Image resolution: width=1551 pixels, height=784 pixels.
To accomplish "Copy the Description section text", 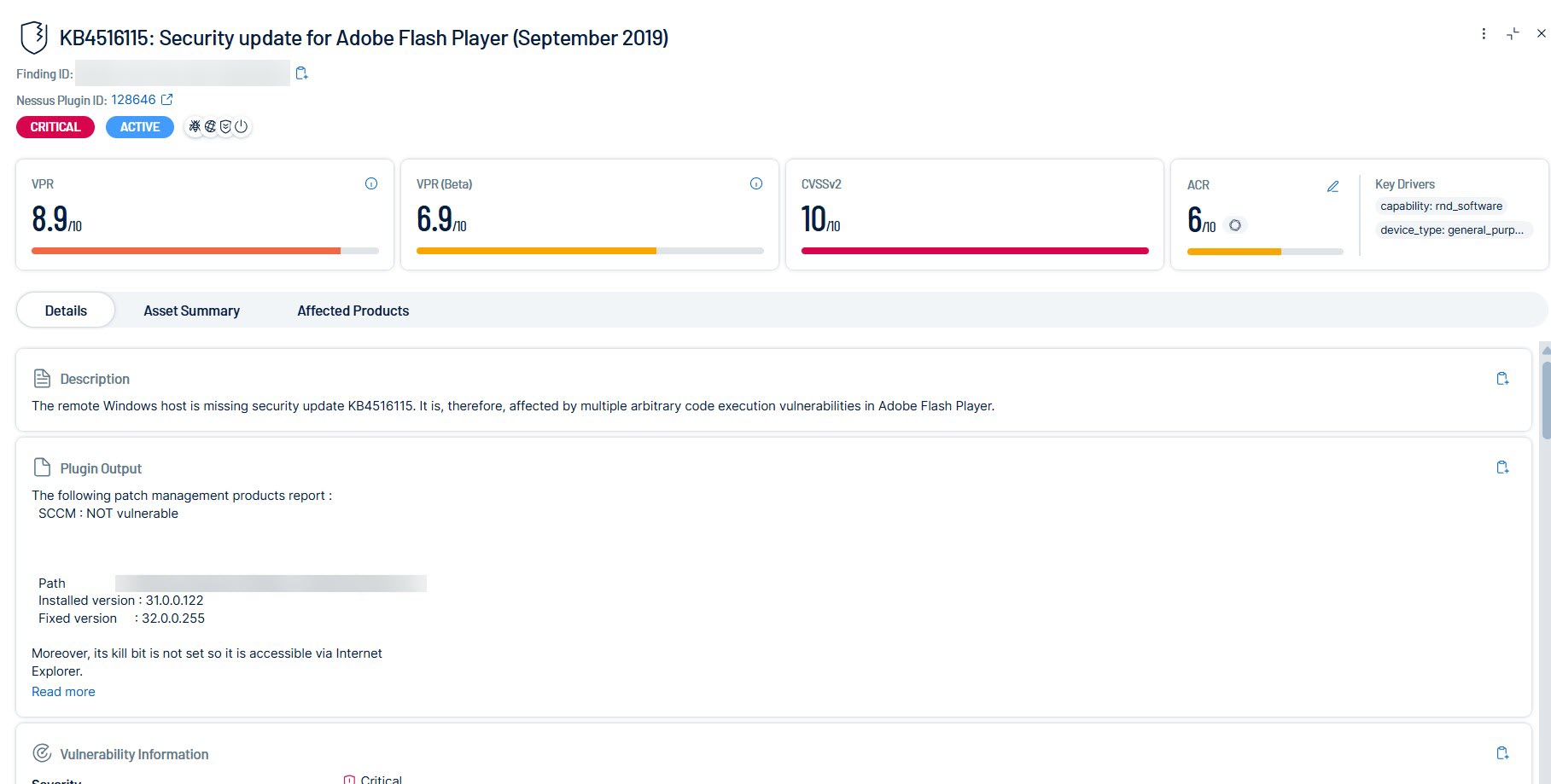I will pos(1502,379).
